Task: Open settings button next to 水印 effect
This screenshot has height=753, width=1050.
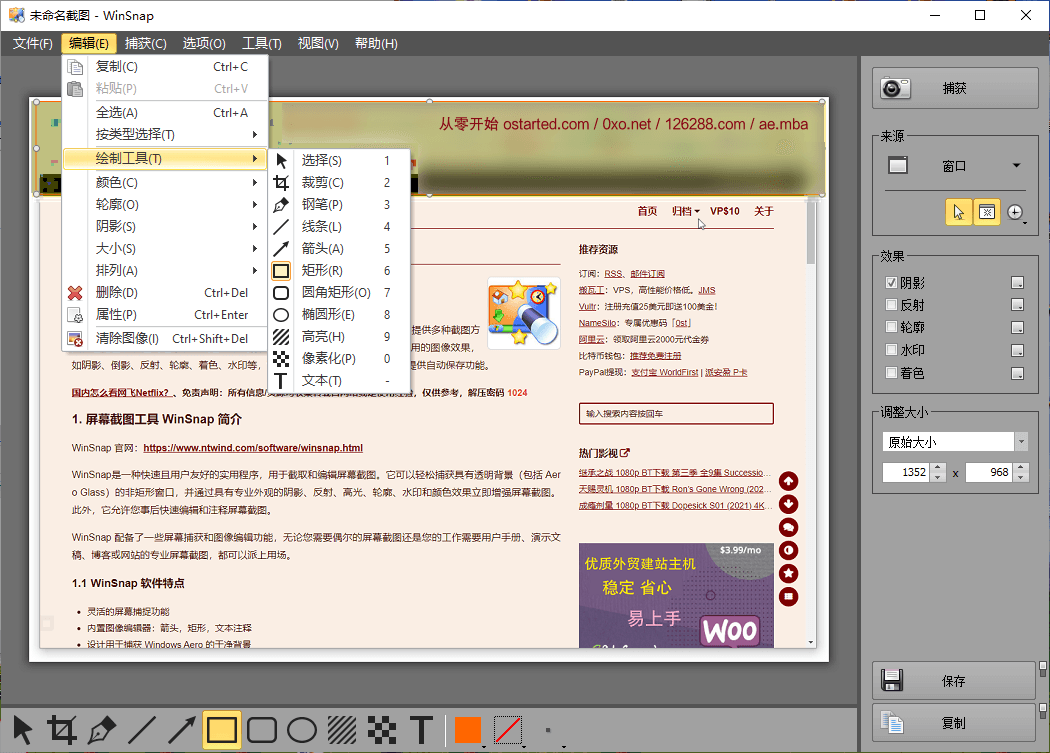Action: 1017,350
